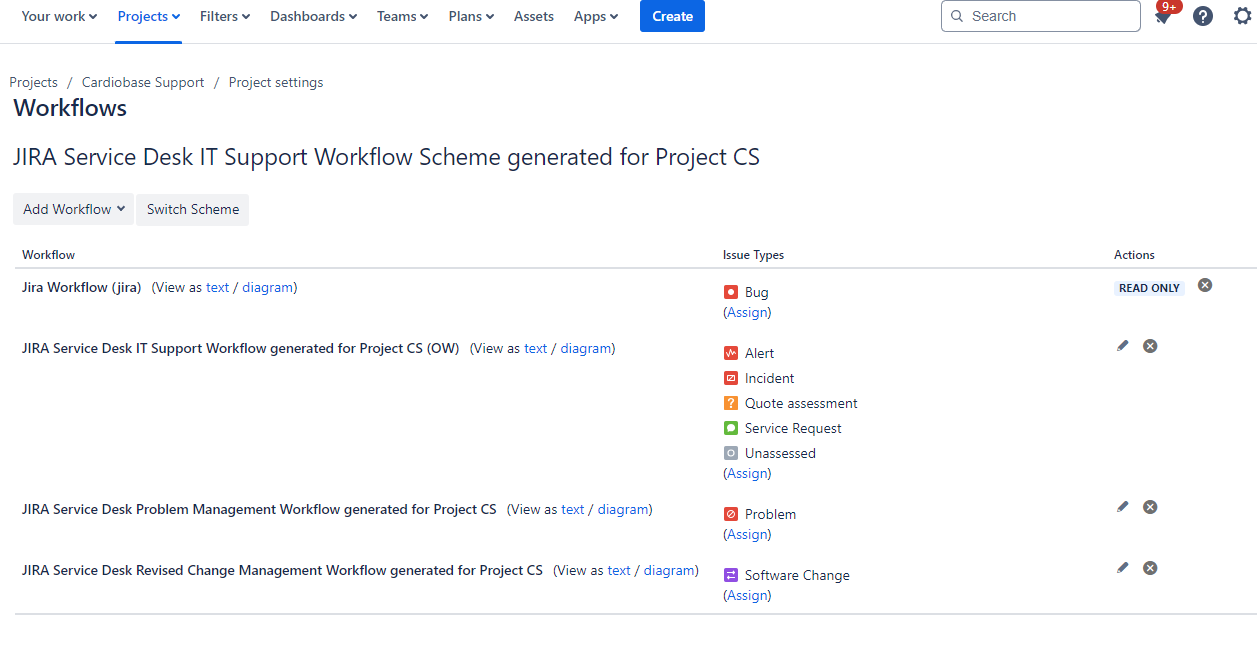
Task: Click the Quote assessment issue type icon
Action: click(731, 402)
